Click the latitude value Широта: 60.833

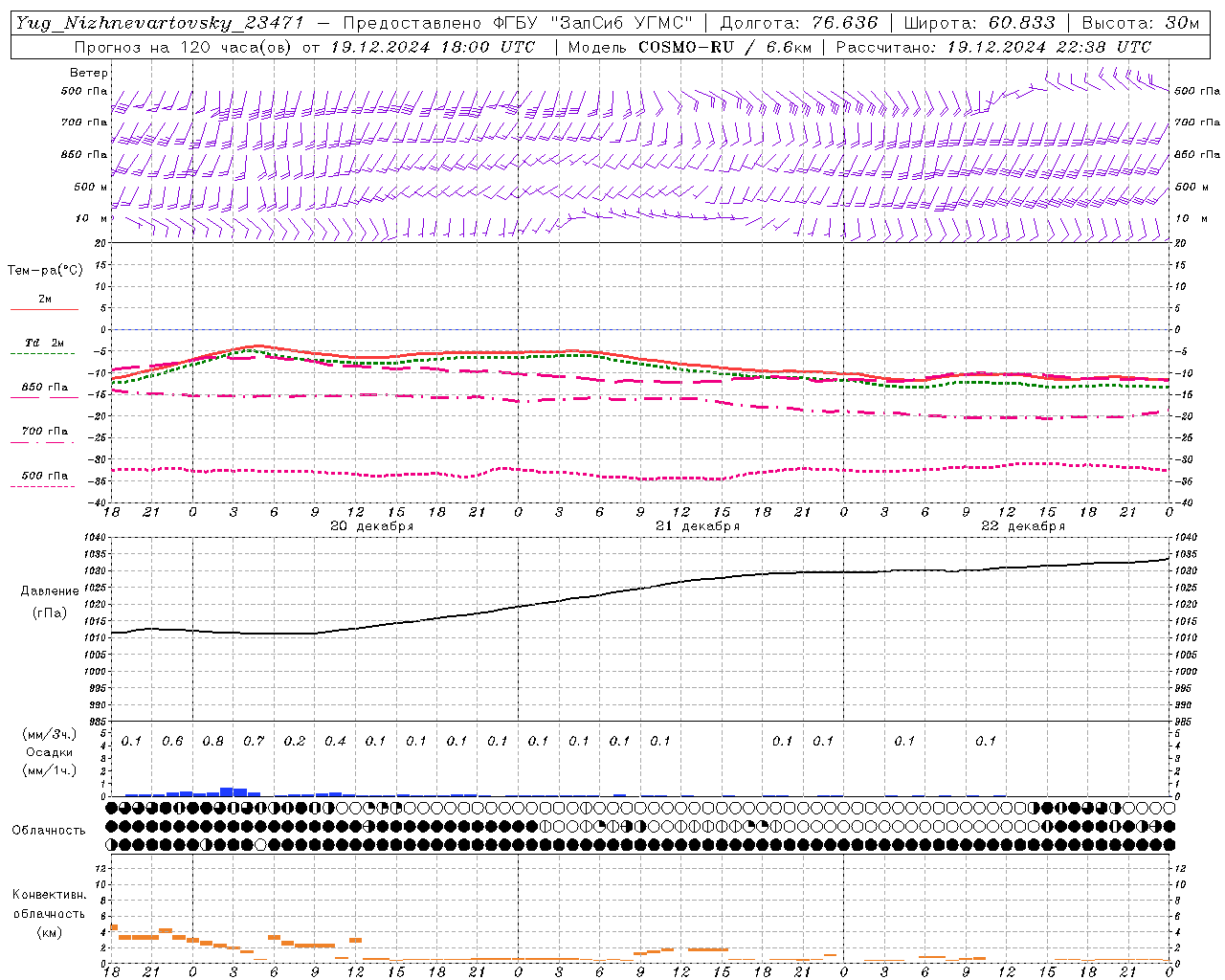pos(979,23)
